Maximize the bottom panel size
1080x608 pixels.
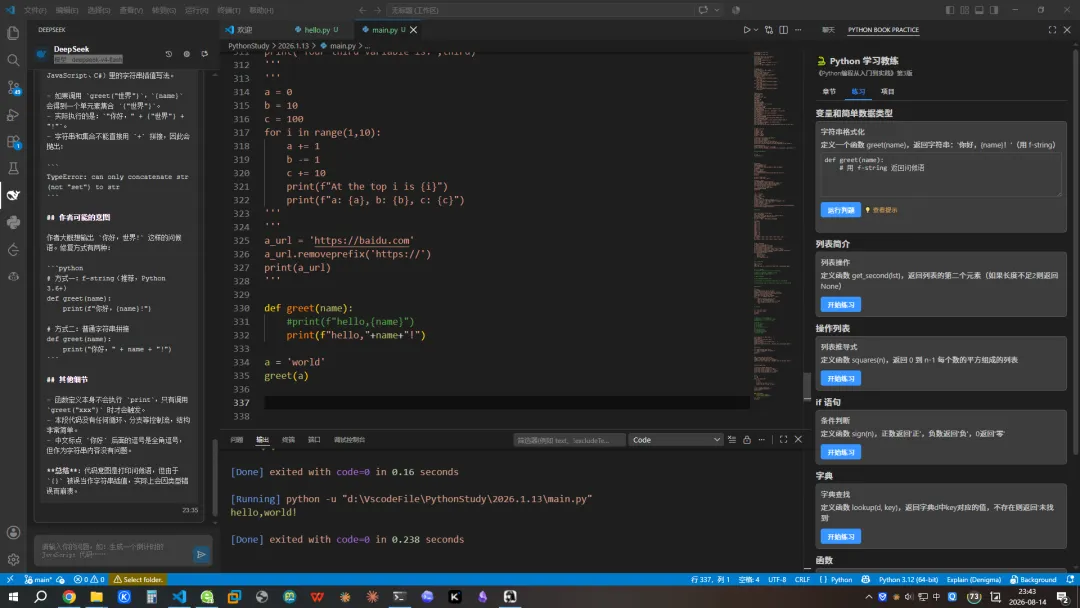(783, 439)
